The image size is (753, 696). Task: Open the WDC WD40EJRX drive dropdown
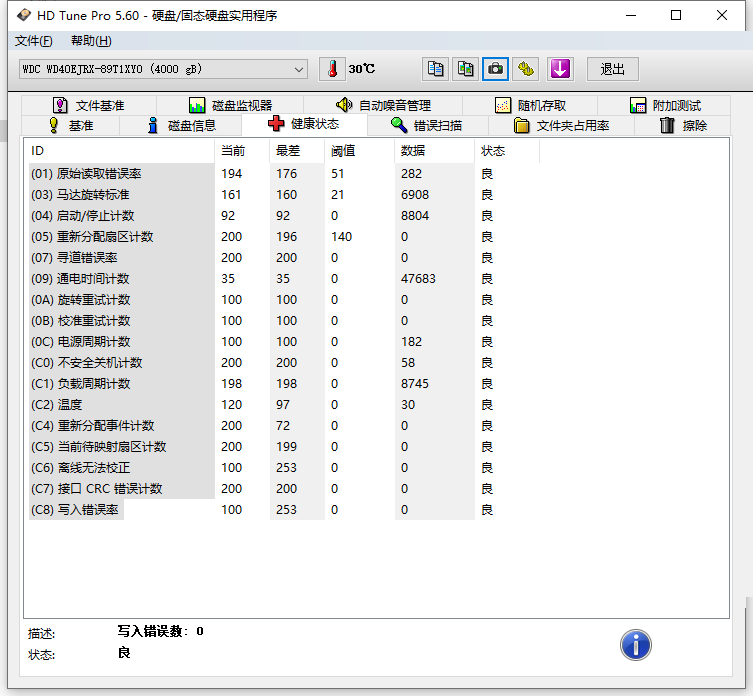(x=163, y=69)
